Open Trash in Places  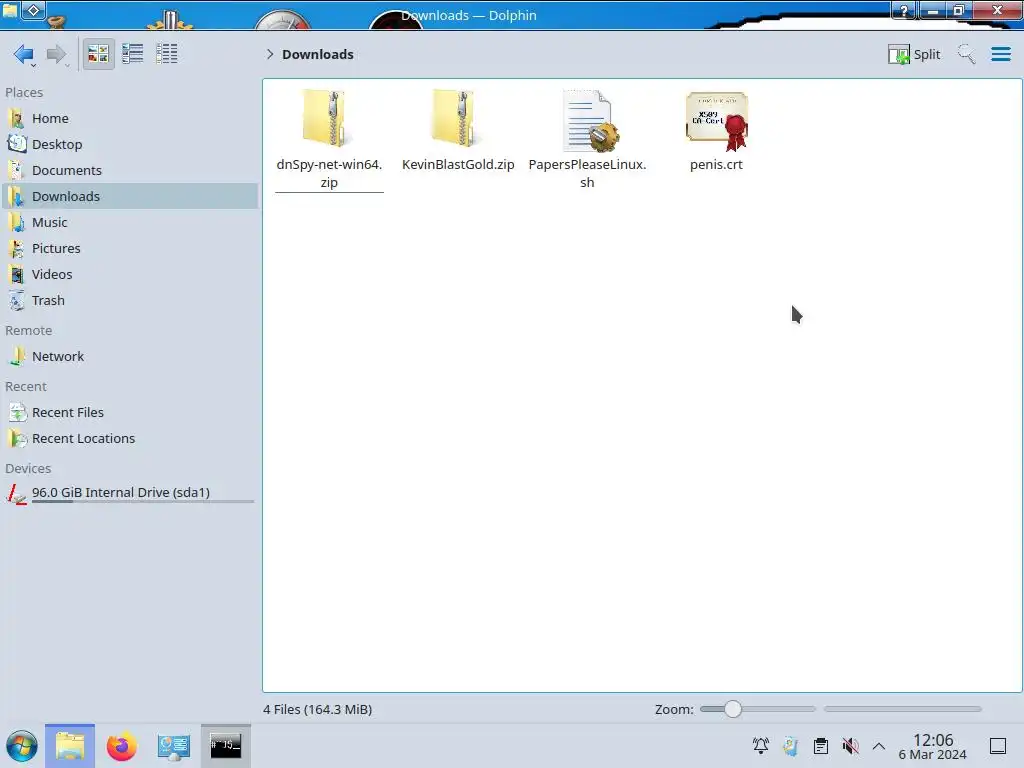coord(130,301)
